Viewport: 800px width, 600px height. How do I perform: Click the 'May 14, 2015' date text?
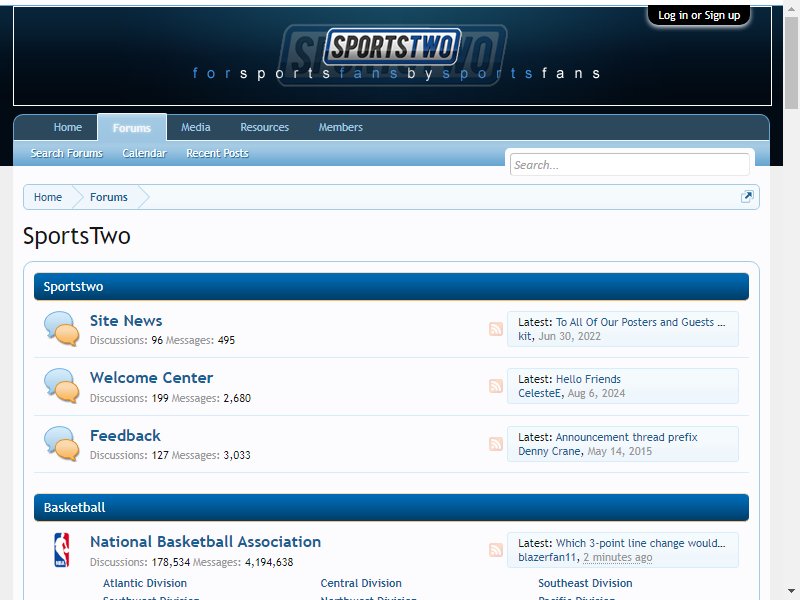pos(620,452)
